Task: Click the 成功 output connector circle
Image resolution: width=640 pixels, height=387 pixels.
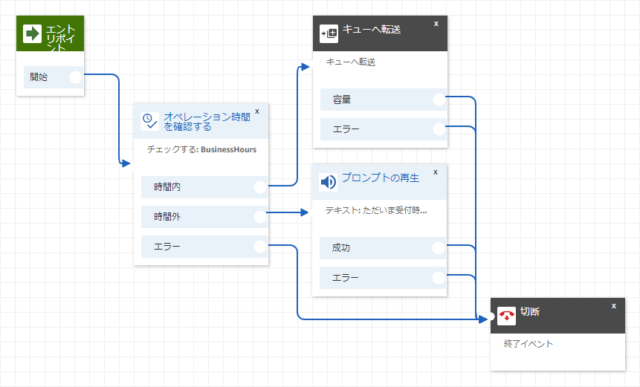Action: 438,248
